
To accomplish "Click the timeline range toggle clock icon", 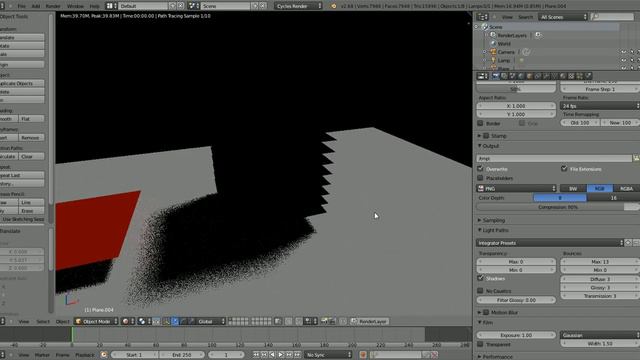I will [x=104, y=355].
